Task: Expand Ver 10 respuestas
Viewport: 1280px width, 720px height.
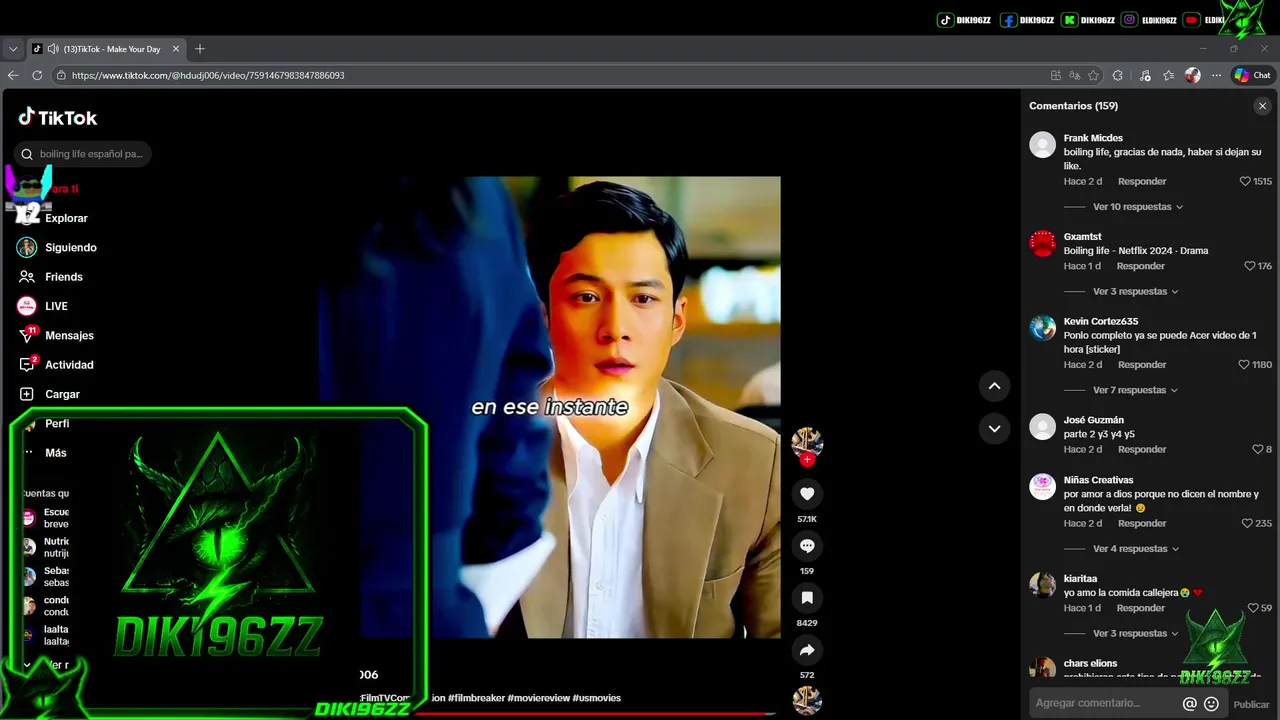Action: [1138, 207]
